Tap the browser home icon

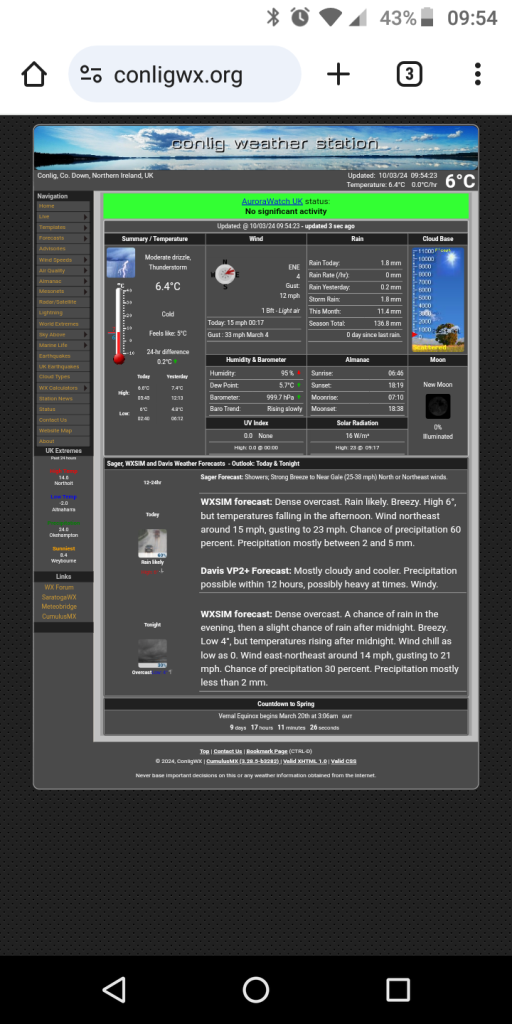34,74
